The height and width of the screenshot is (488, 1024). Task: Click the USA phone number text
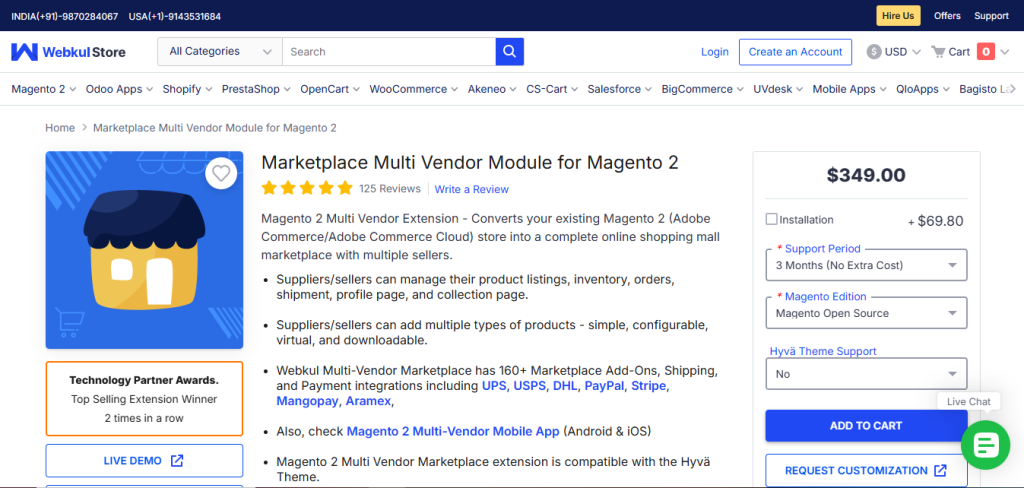[x=175, y=16]
